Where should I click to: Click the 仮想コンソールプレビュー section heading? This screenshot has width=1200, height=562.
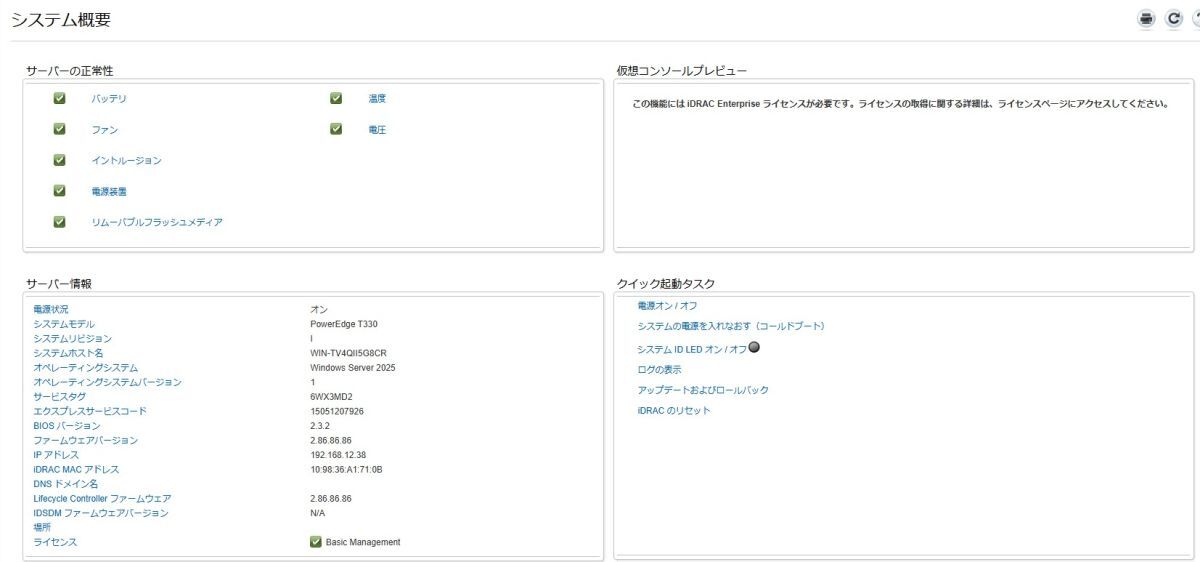pos(683,70)
